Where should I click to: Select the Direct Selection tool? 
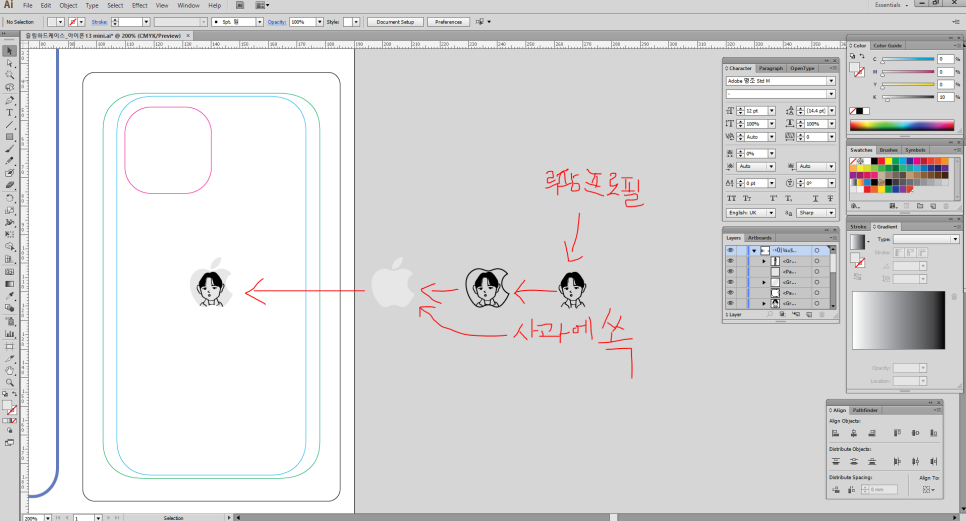(x=9, y=63)
